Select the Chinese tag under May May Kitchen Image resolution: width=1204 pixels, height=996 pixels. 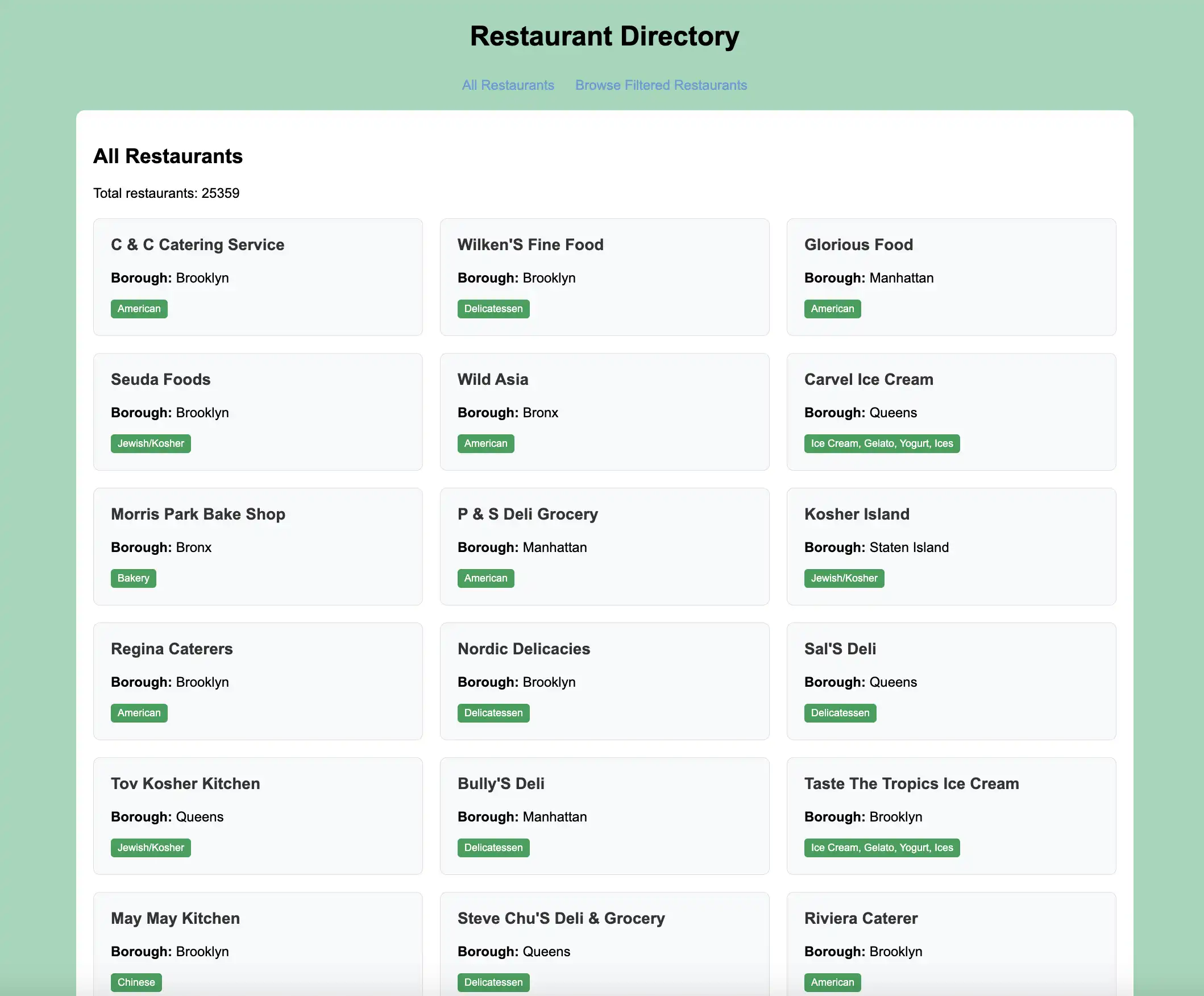click(x=136, y=982)
